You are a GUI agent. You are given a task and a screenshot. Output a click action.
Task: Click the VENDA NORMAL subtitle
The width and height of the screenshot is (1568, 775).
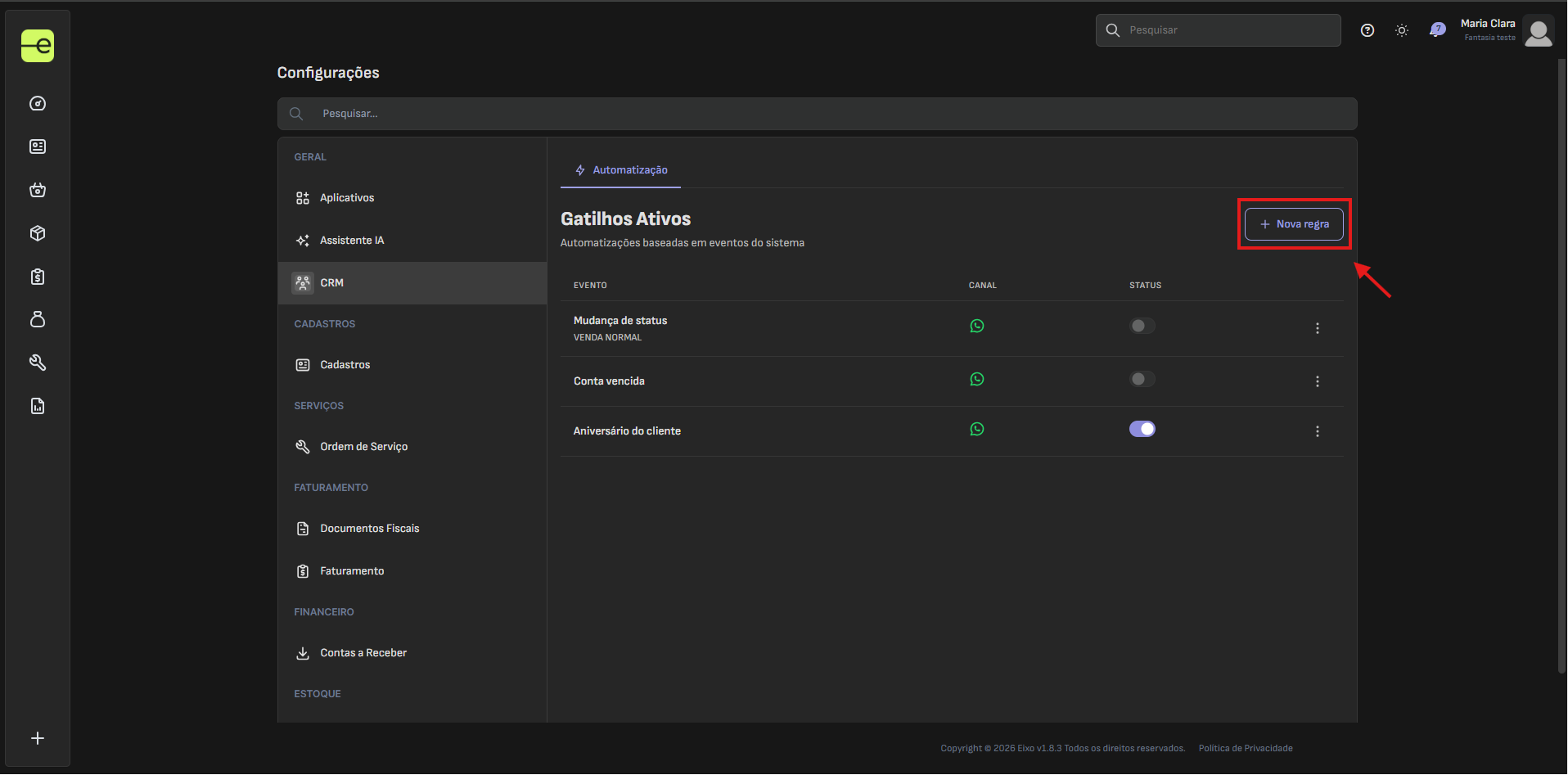[607, 337]
